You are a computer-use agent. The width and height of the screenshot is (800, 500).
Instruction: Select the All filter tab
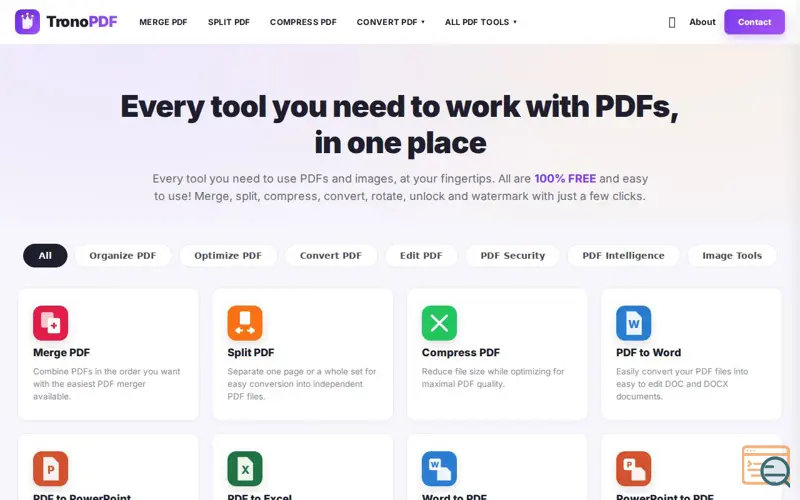(x=45, y=256)
